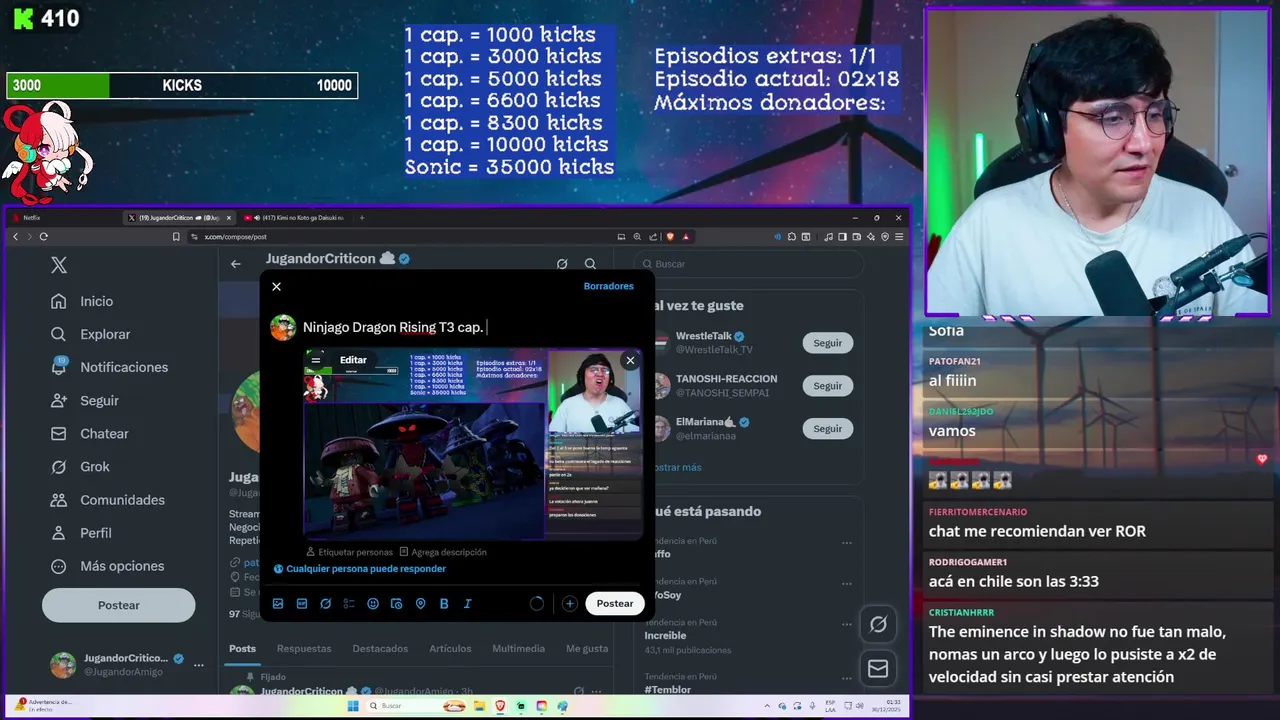The width and height of the screenshot is (1280, 720).
Task: Select the Artículos profile tab
Action: (x=450, y=649)
